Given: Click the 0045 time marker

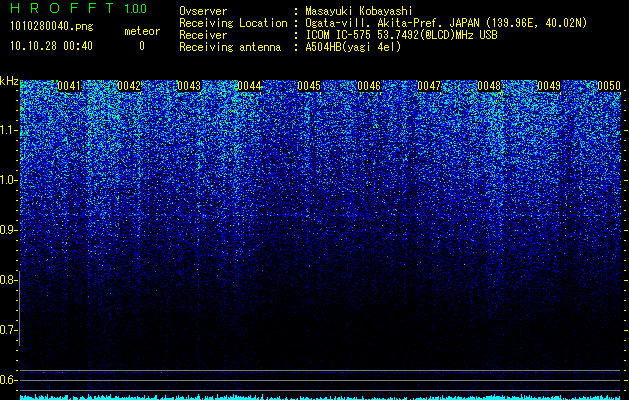Looking at the screenshot, I should coord(309,86).
